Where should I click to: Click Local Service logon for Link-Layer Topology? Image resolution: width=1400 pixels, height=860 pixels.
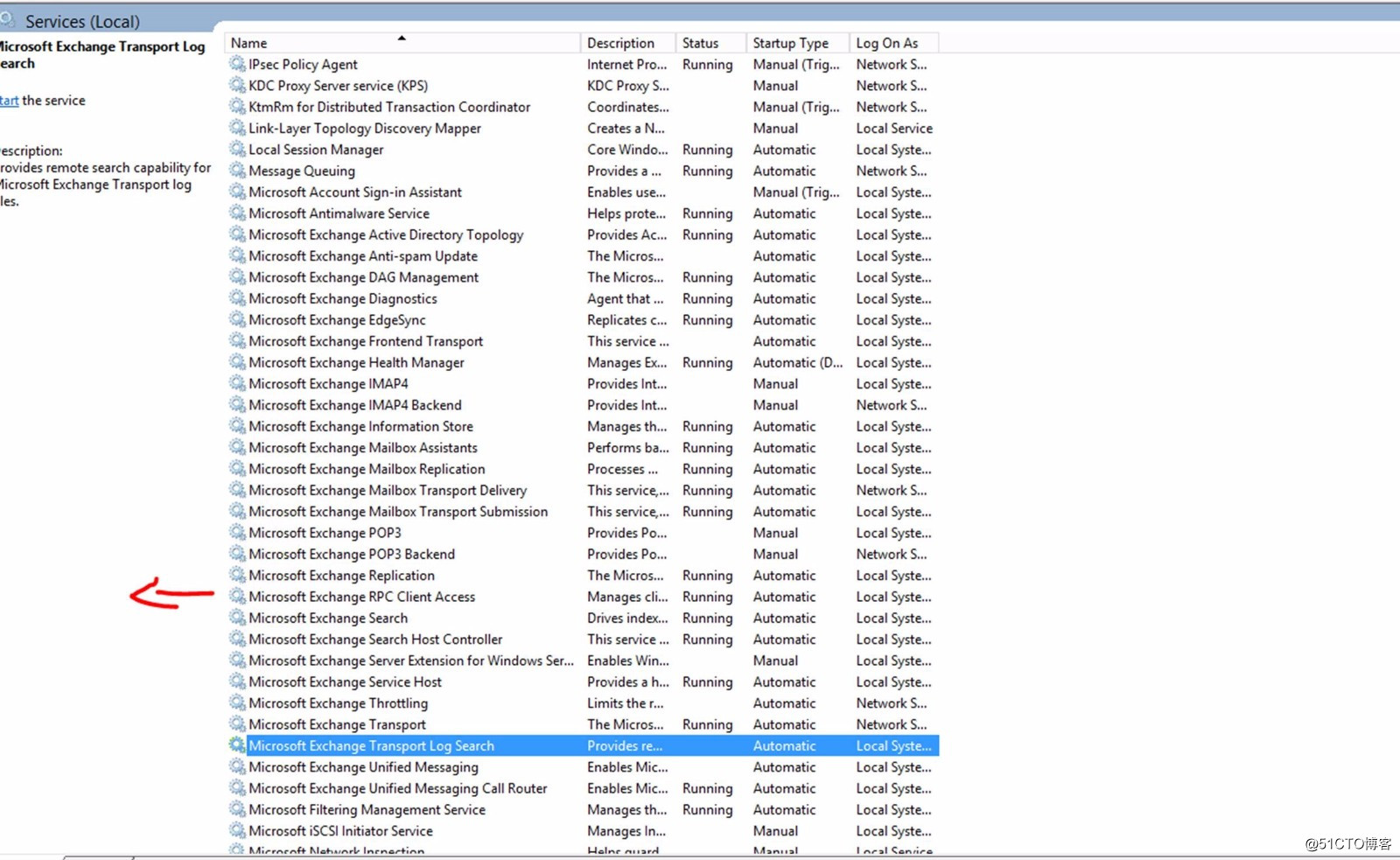coord(894,128)
